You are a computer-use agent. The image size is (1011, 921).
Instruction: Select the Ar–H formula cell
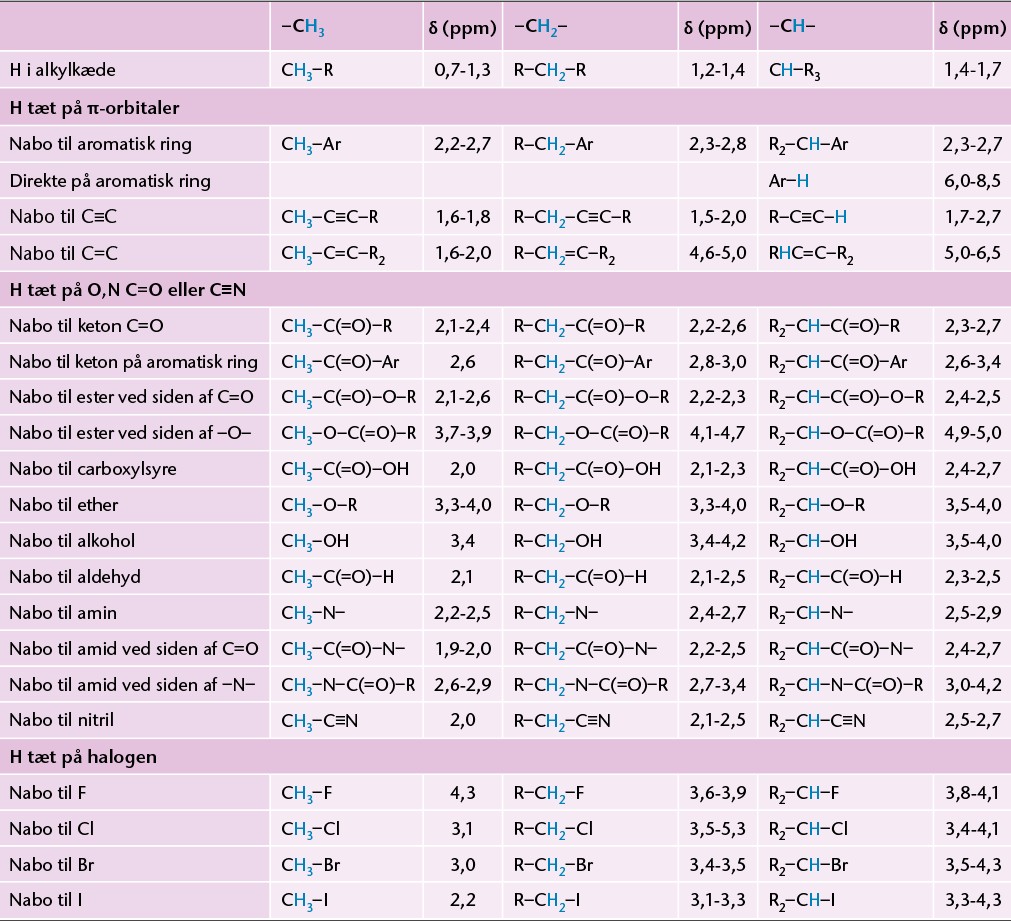(789, 181)
